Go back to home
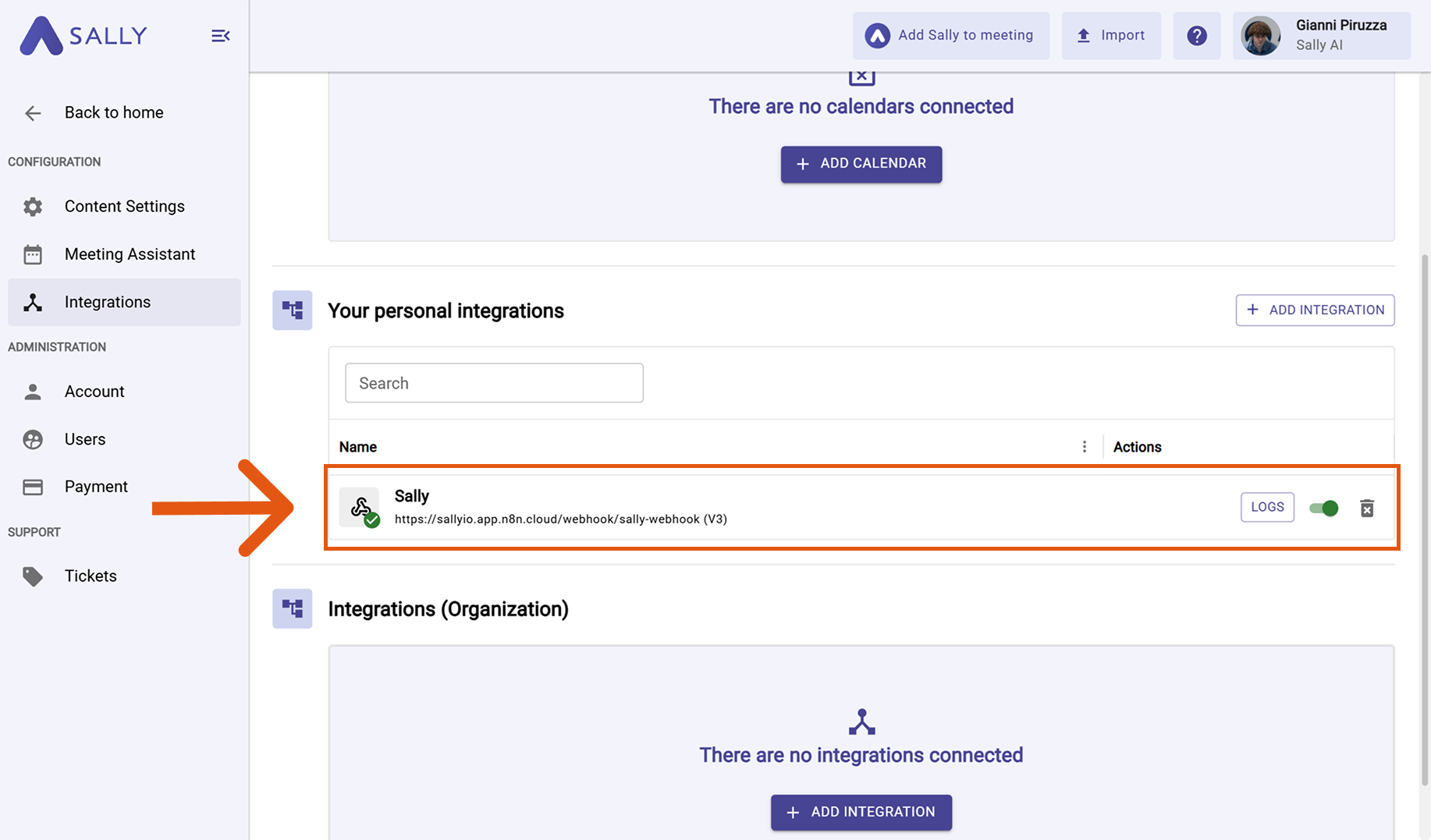The height and width of the screenshot is (840, 1431). click(x=114, y=112)
